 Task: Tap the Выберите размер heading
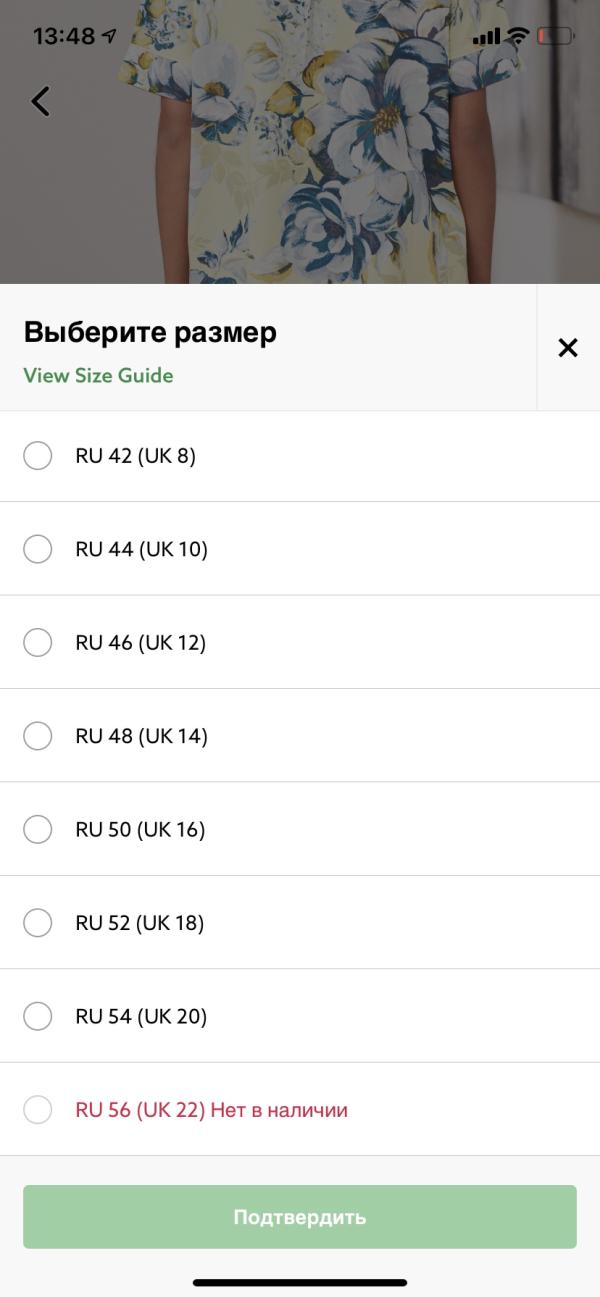pyautogui.click(x=150, y=332)
